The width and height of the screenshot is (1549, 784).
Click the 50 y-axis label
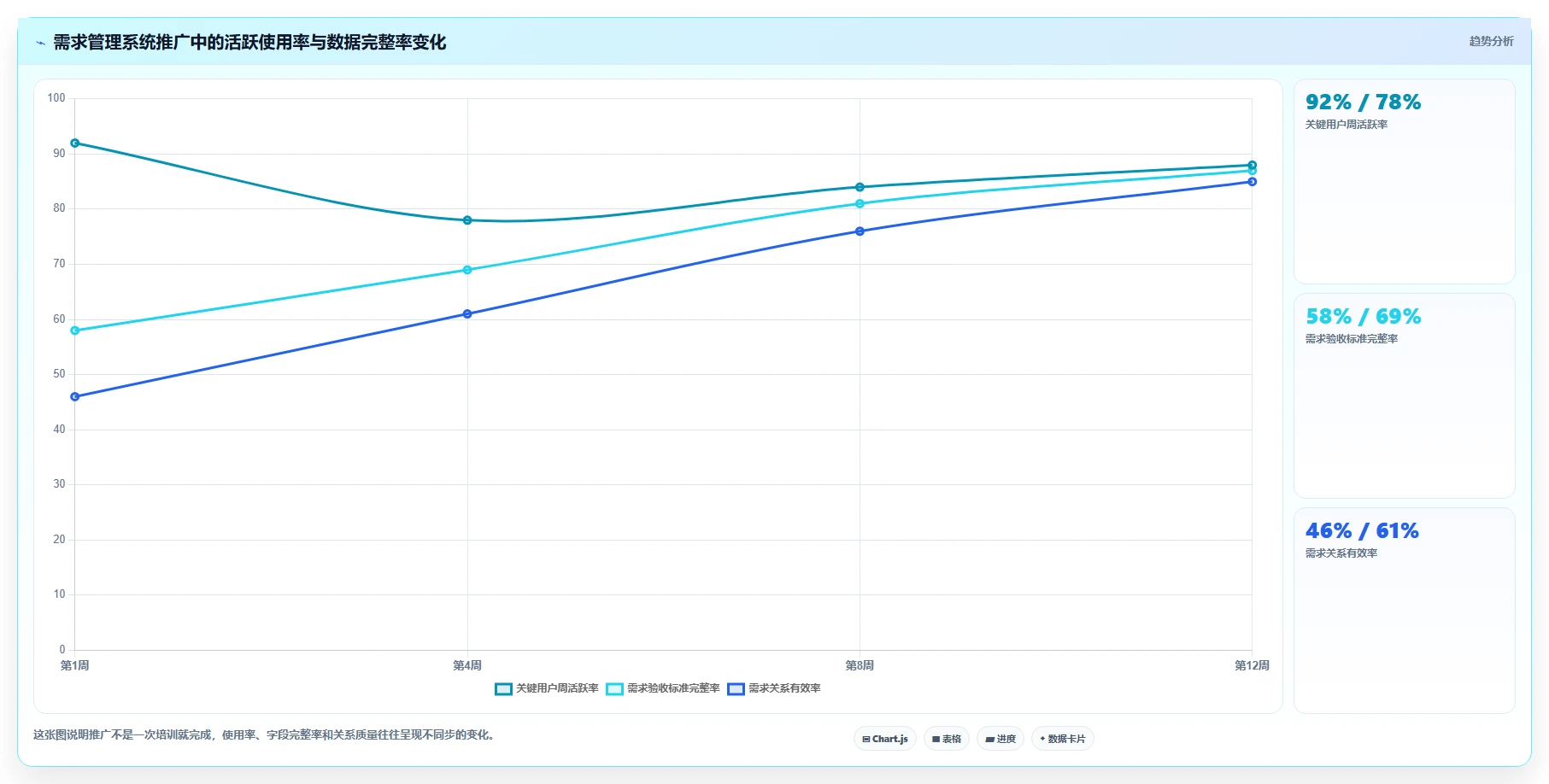pyautogui.click(x=59, y=374)
